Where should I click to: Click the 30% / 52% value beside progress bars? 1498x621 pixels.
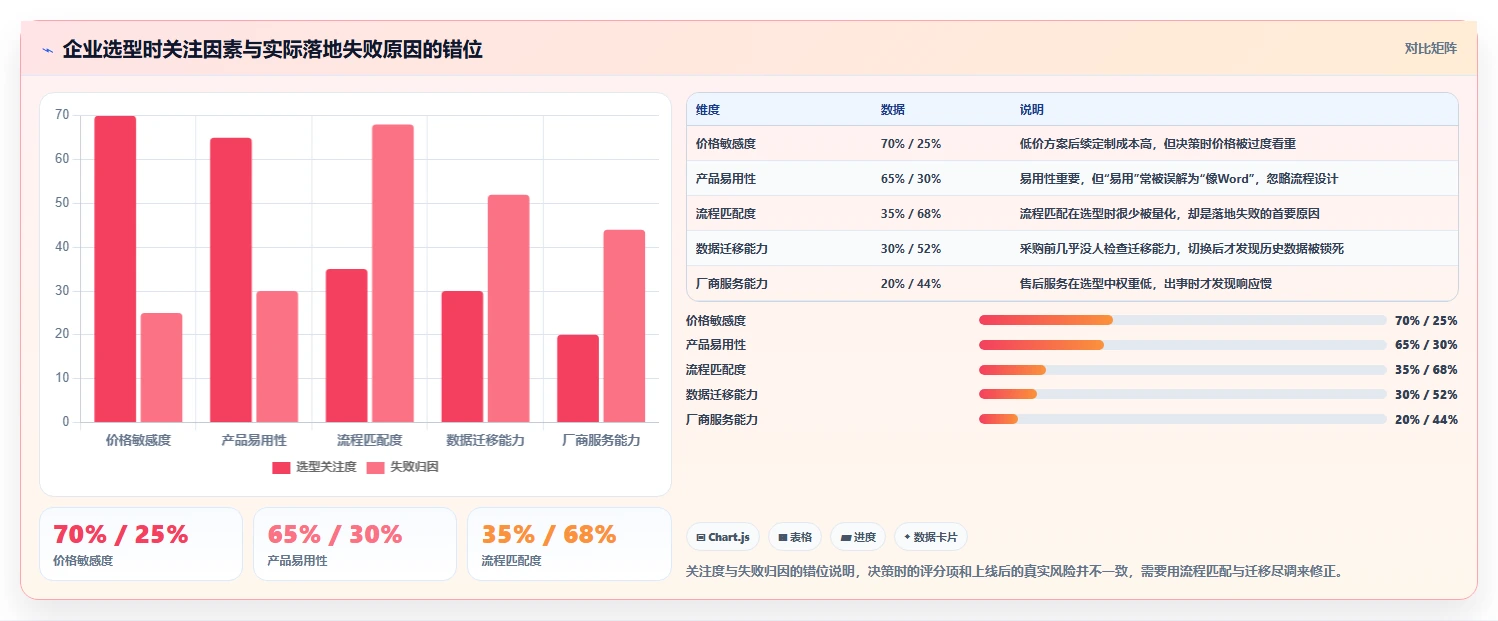click(1426, 395)
